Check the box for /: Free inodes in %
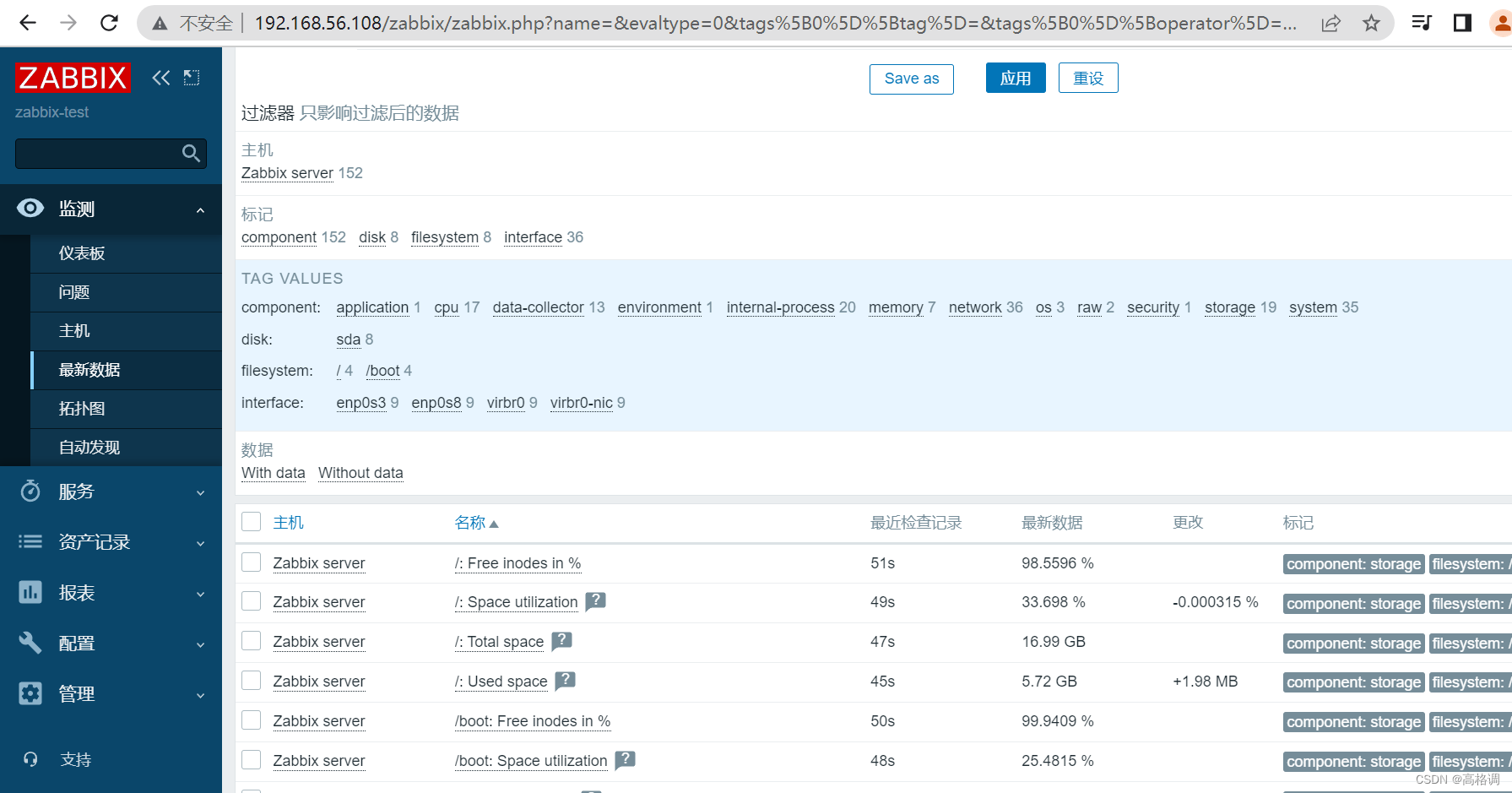This screenshot has height=793, width=1512. point(252,562)
